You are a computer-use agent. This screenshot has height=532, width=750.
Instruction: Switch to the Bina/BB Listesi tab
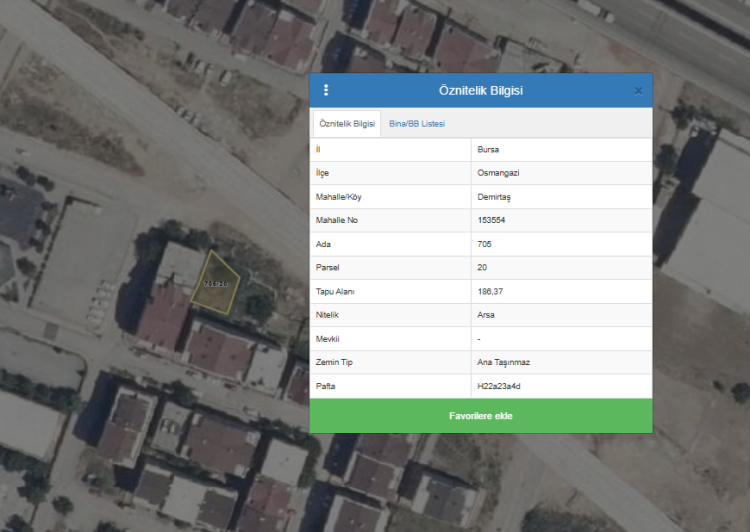[x=417, y=124]
